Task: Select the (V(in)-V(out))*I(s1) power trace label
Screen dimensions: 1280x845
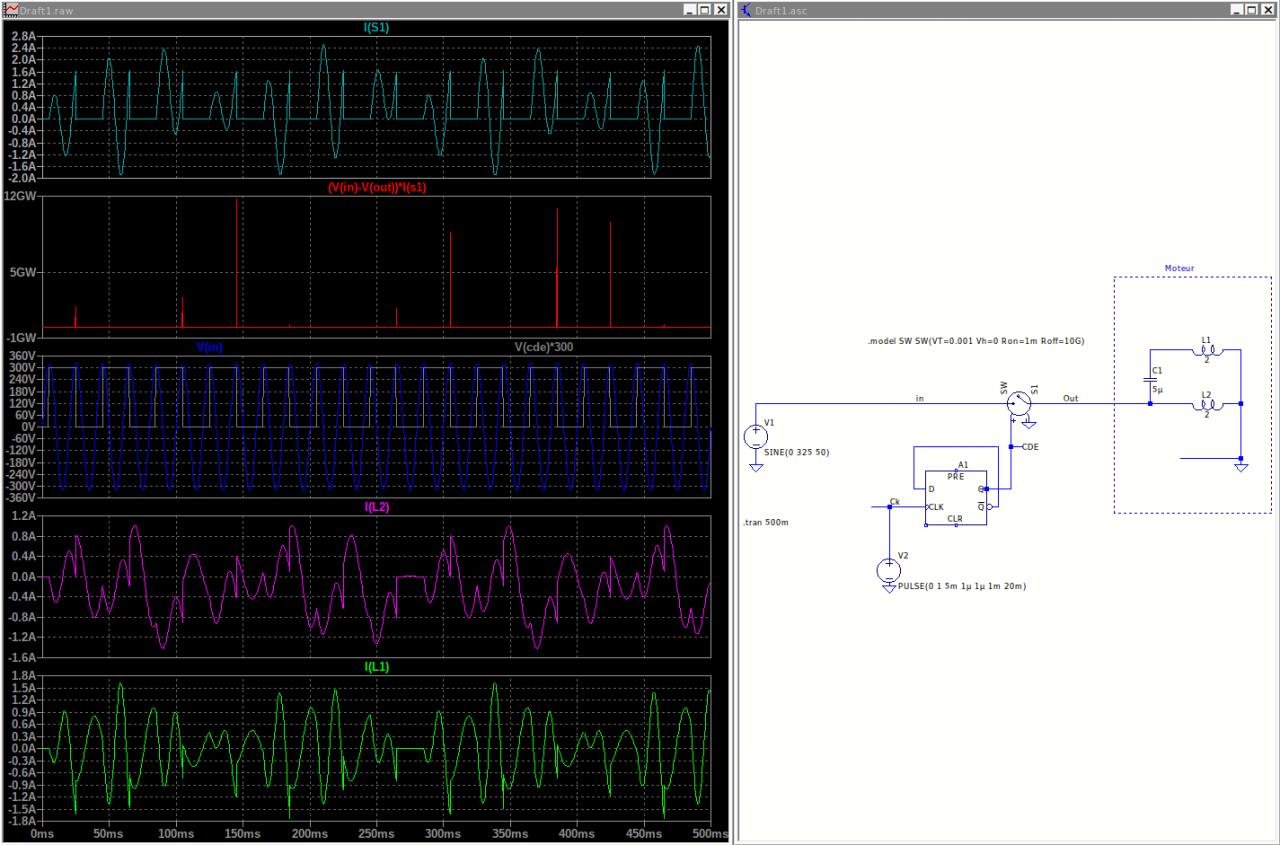Action: 376,187
